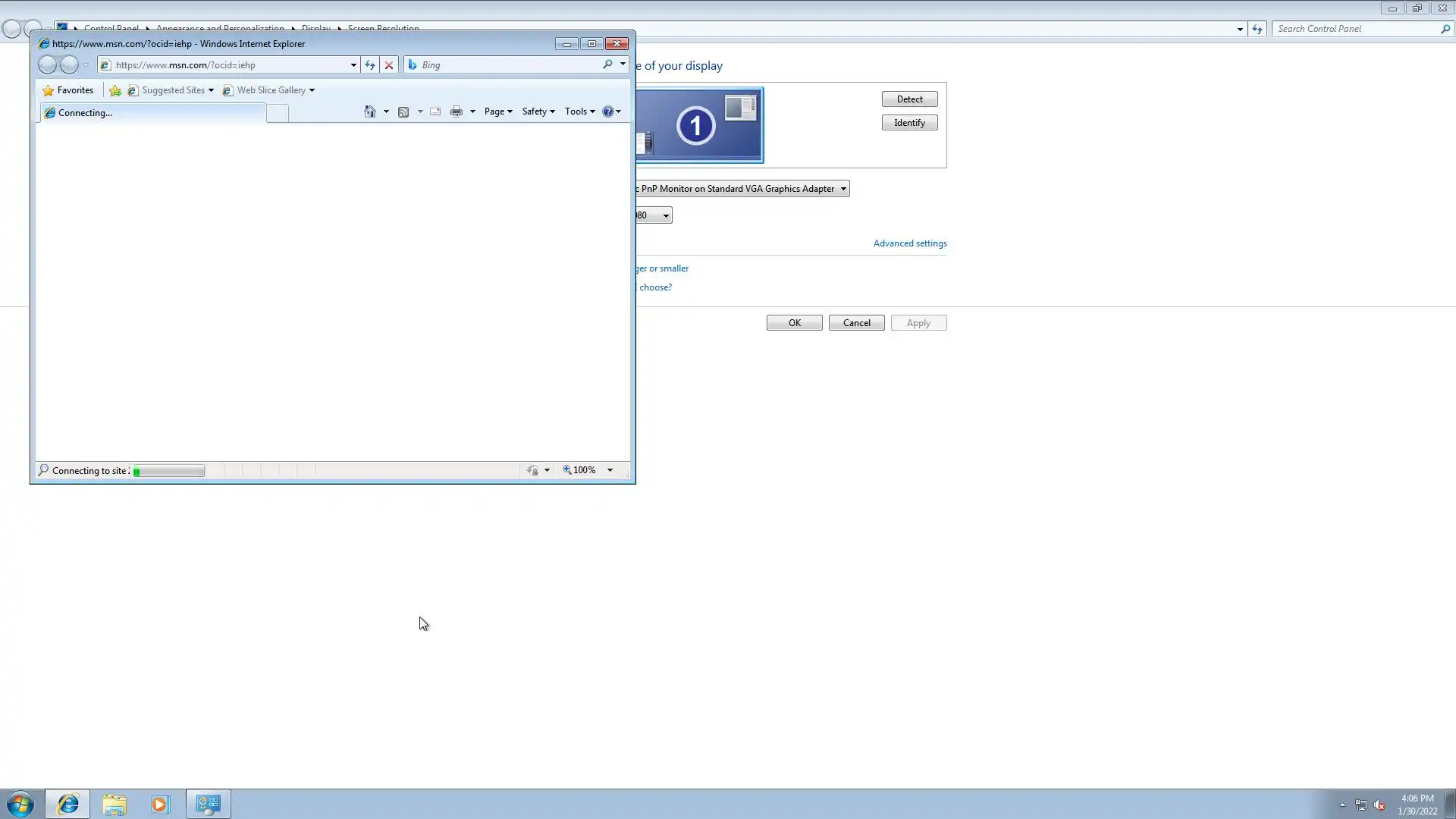The width and height of the screenshot is (1456, 819).
Task: Open Windows Media Player from taskbar
Action: click(x=159, y=804)
